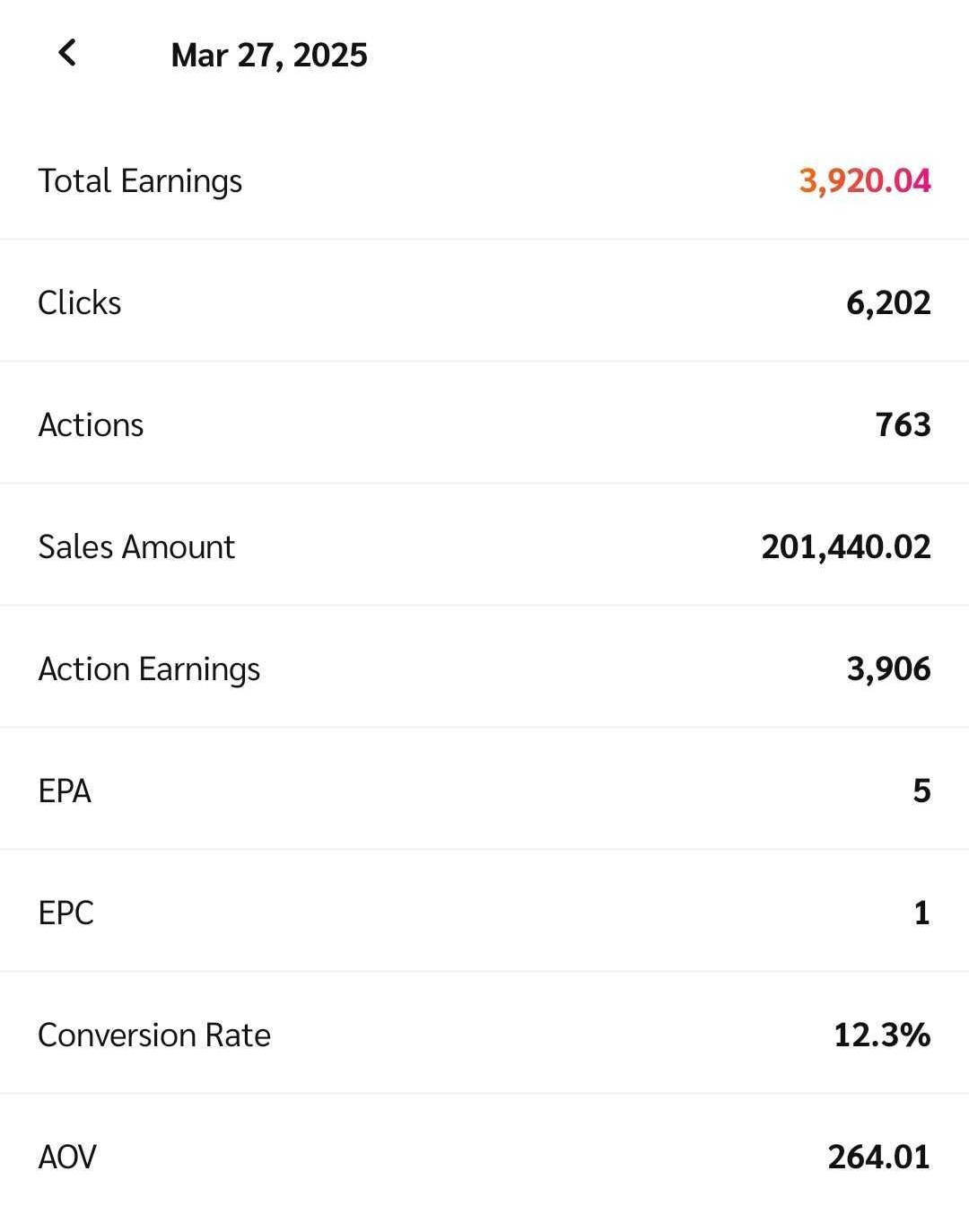Click the 3,920.04 total earnings value
969x1232 pixels.
tap(864, 181)
